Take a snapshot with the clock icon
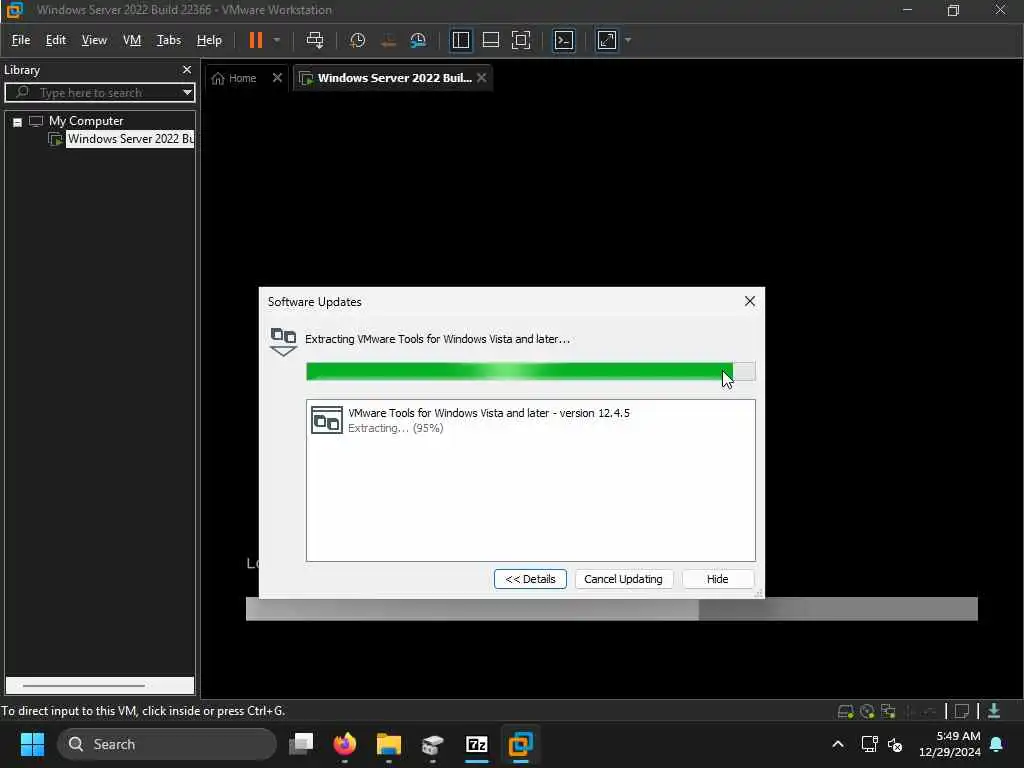 357,40
